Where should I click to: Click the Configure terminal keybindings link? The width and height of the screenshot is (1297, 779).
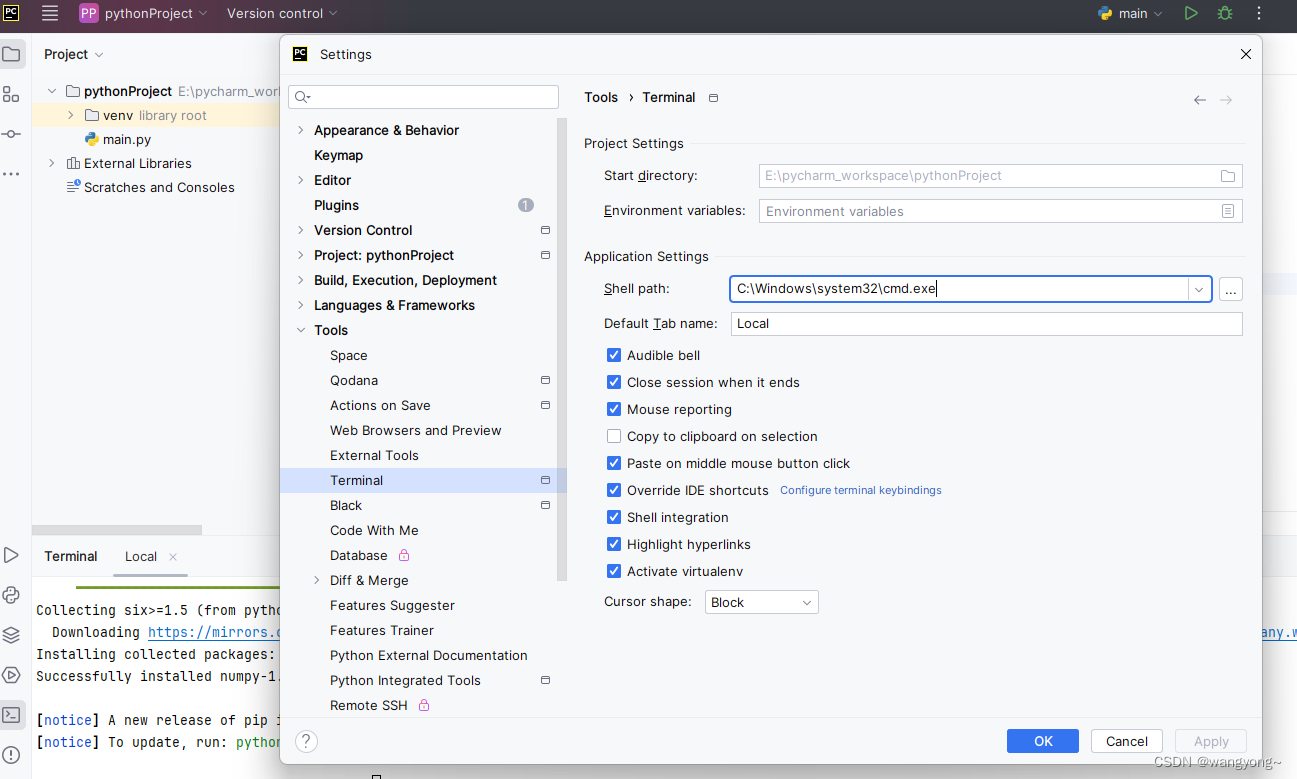click(x=860, y=490)
